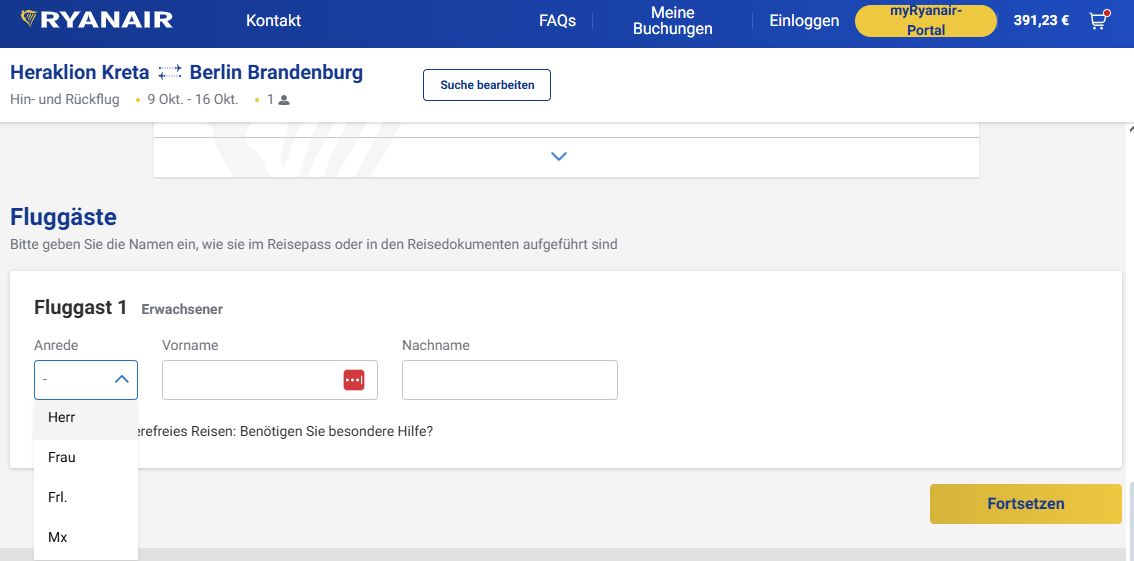Select Herr from the Anrede list
The image size is (1134, 561).
pyautogui.click(x=62, y=417)
